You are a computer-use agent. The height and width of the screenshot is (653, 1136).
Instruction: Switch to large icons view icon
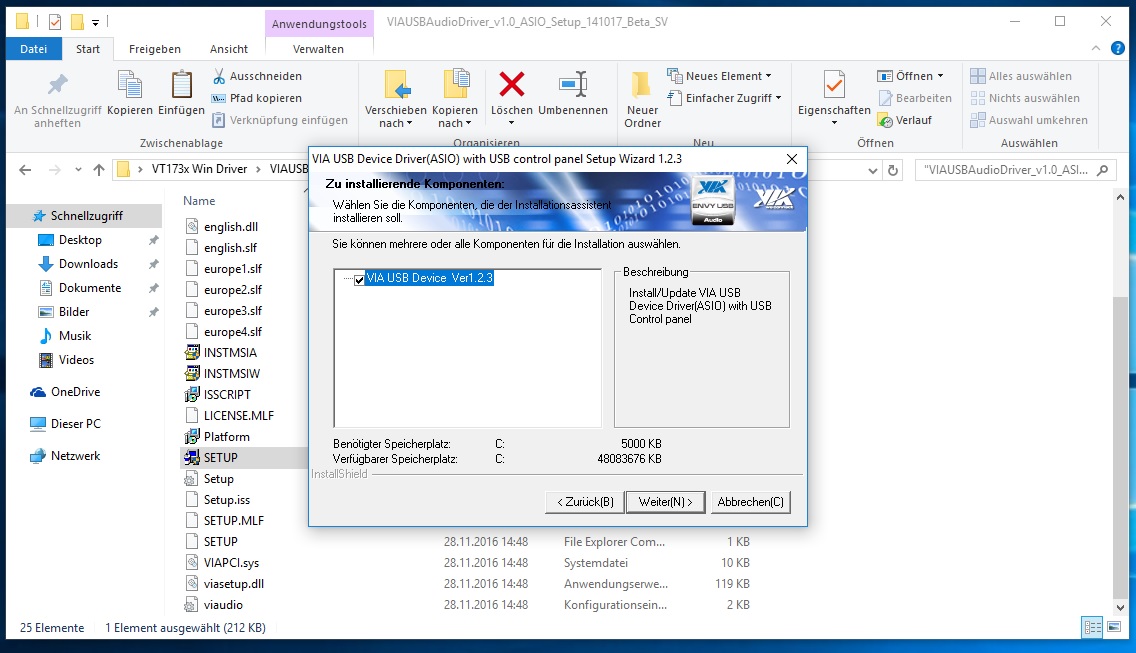click(1114, 627)
